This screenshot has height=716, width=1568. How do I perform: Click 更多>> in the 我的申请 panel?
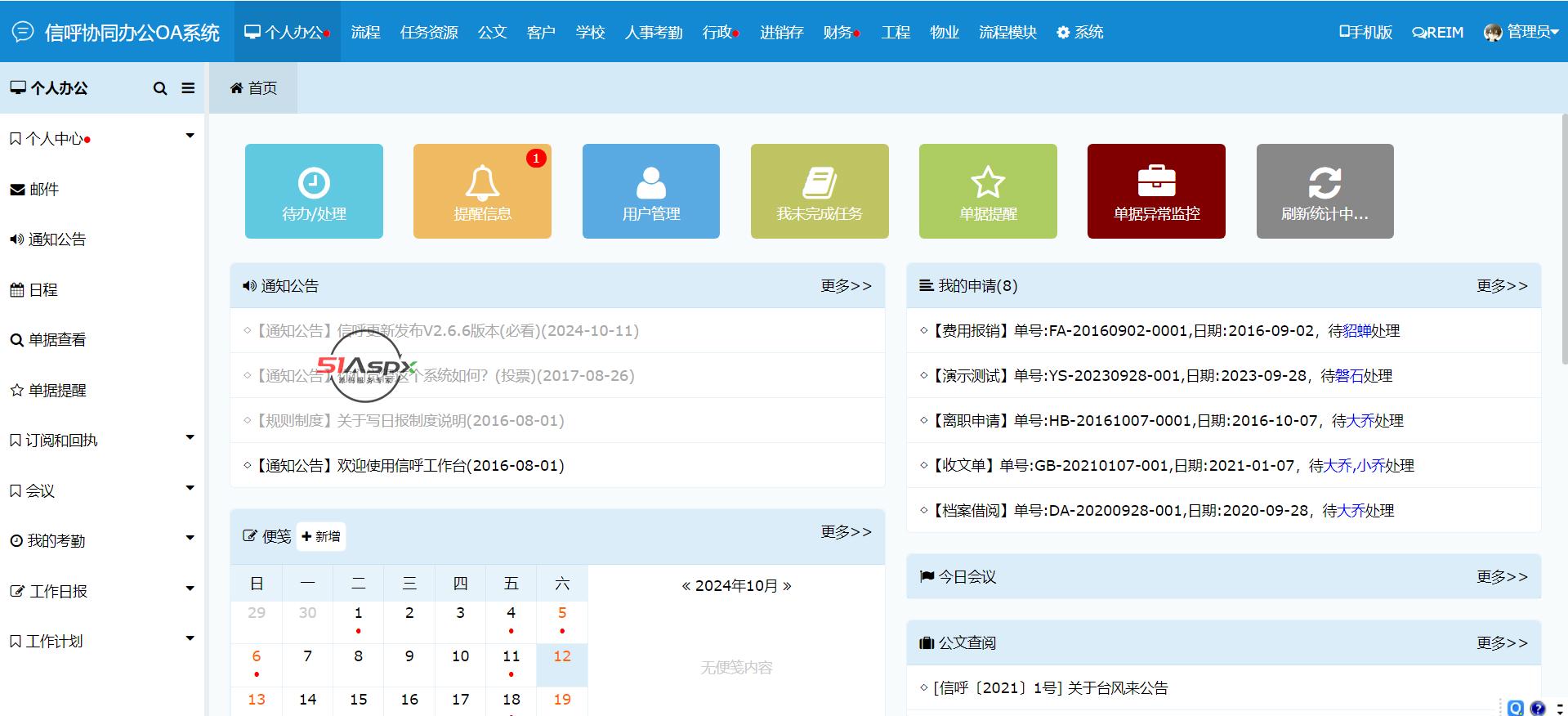click(1501, 286)
